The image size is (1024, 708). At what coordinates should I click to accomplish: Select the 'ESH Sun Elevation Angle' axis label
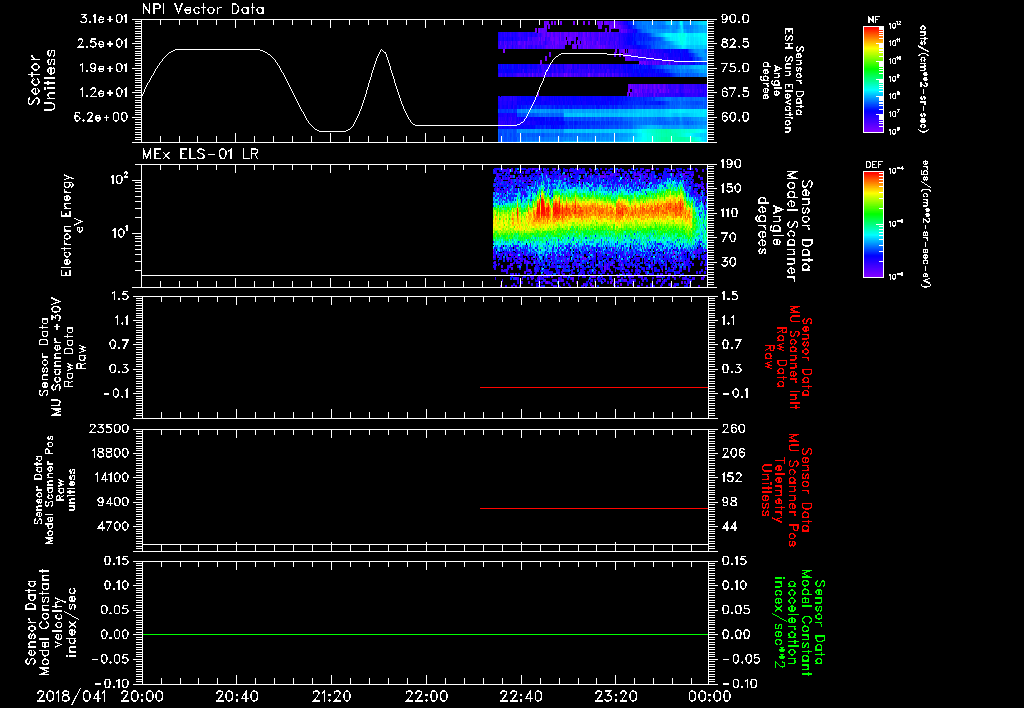pyautogui.click(x=783, y=80)
